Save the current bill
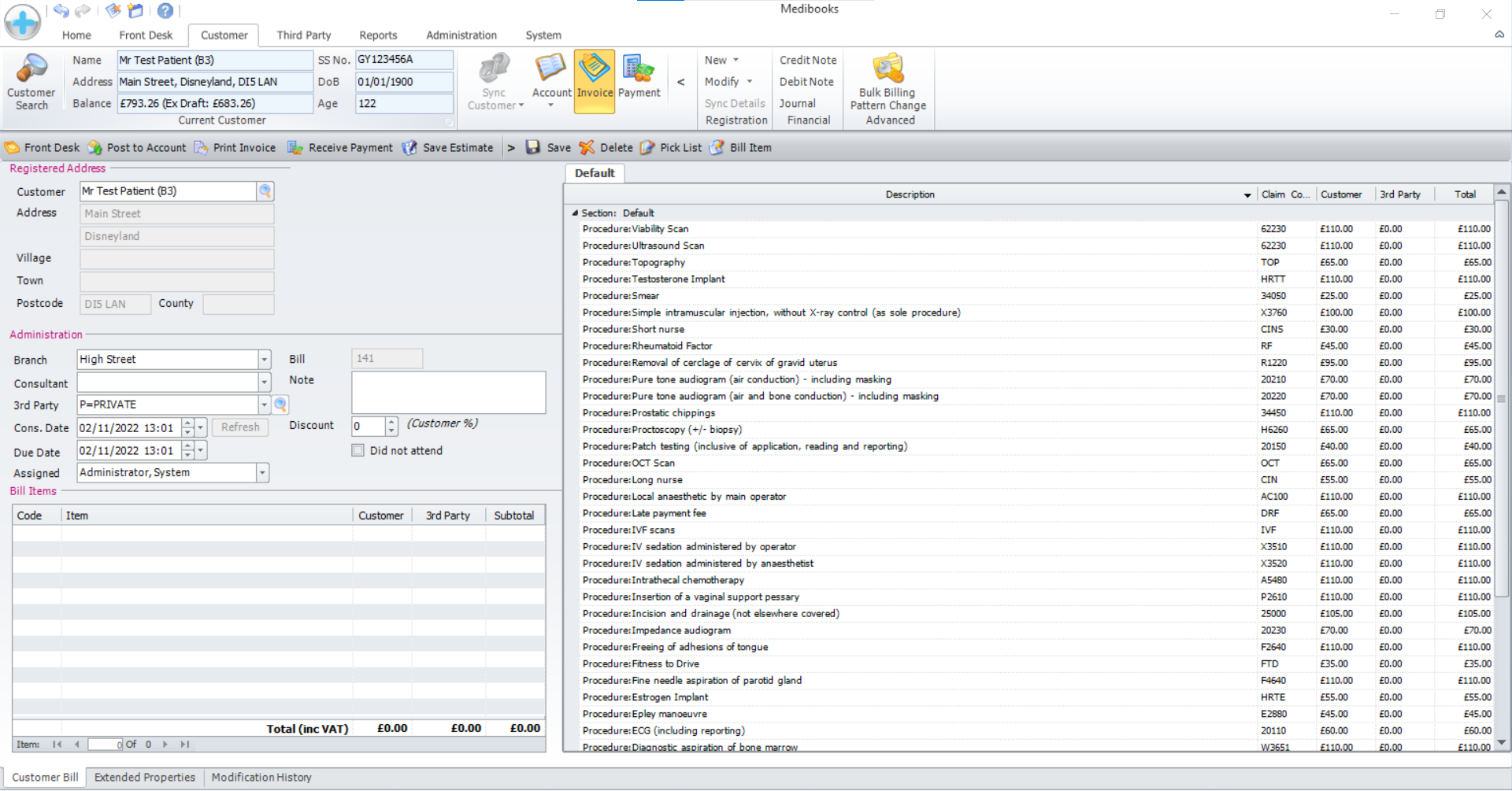Image resolution: width=1512 pixels, height=791 pixels. tap(548, 148)
